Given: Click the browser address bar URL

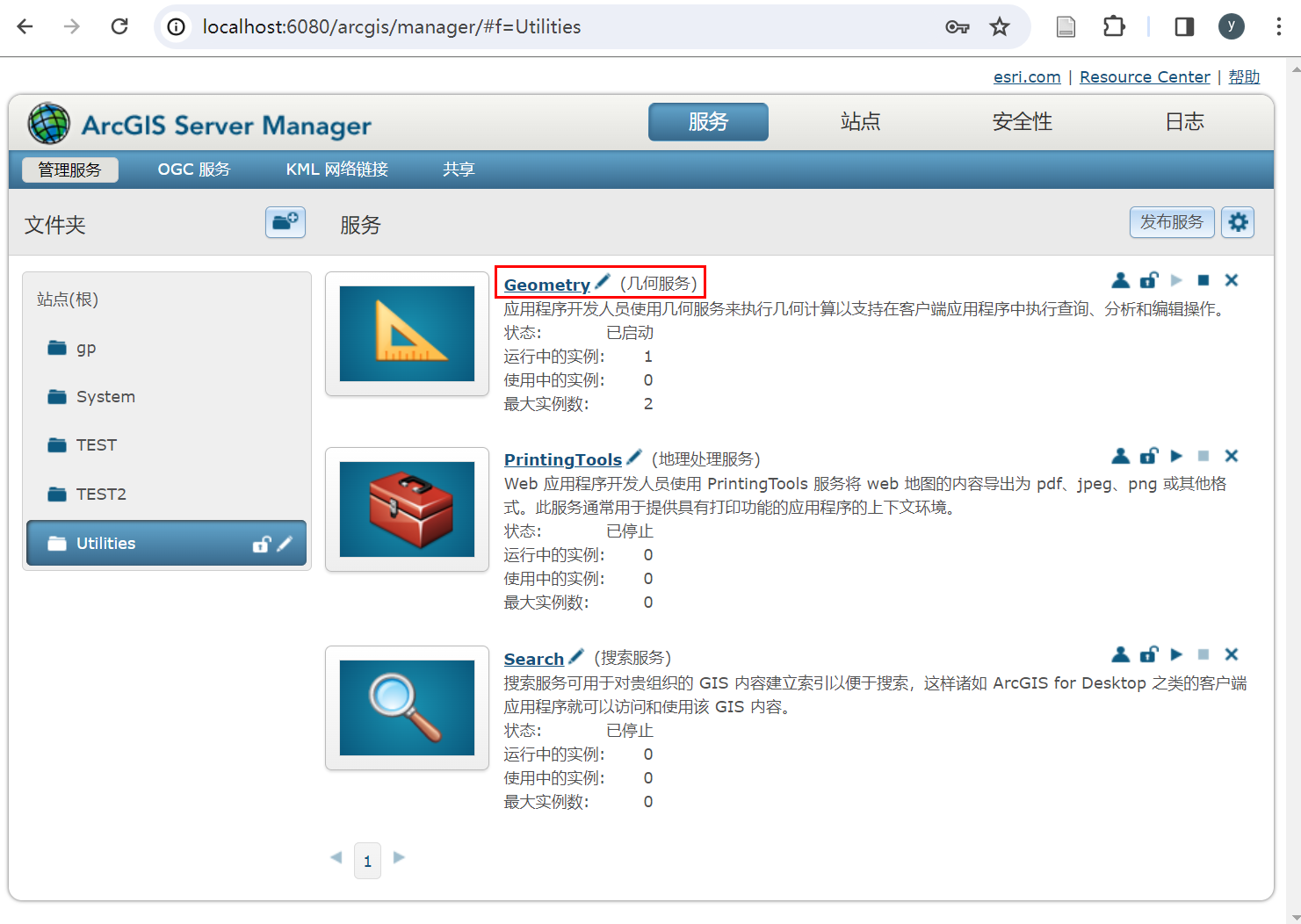Looking at the screenshot, I should tap(391, 27).
